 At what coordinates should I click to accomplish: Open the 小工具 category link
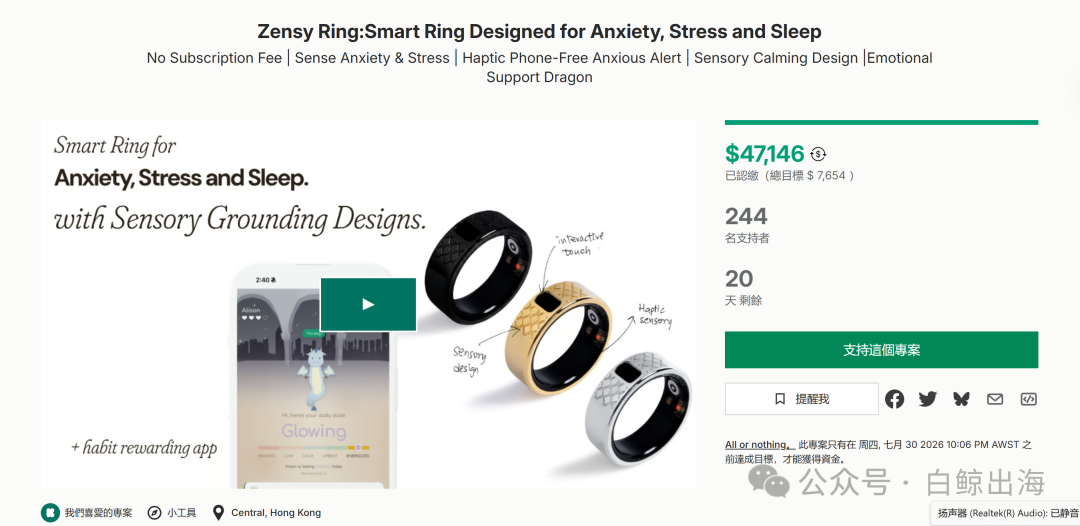point(181,512)
